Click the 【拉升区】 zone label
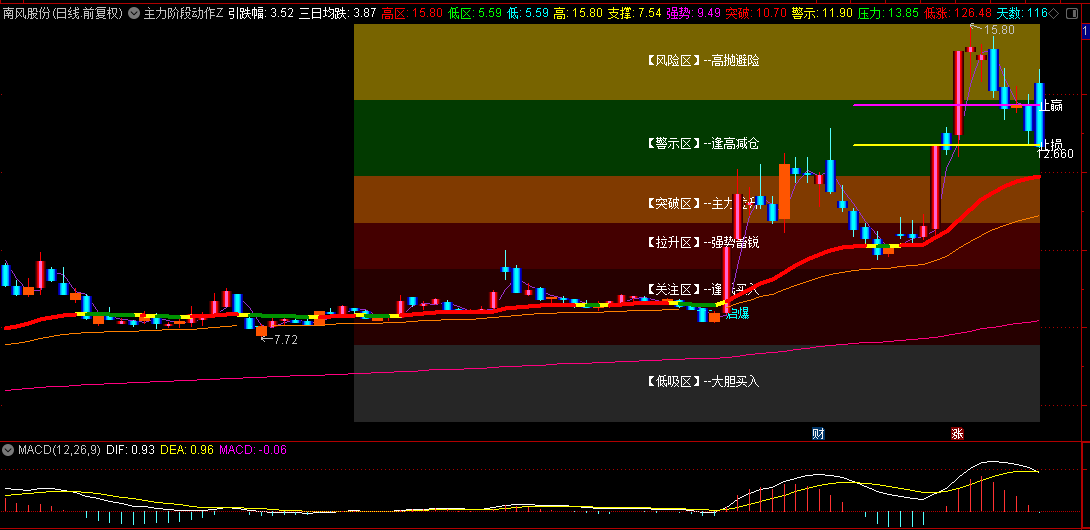The width and height of the screenshot is (1090, 530). tap(674, 242)
